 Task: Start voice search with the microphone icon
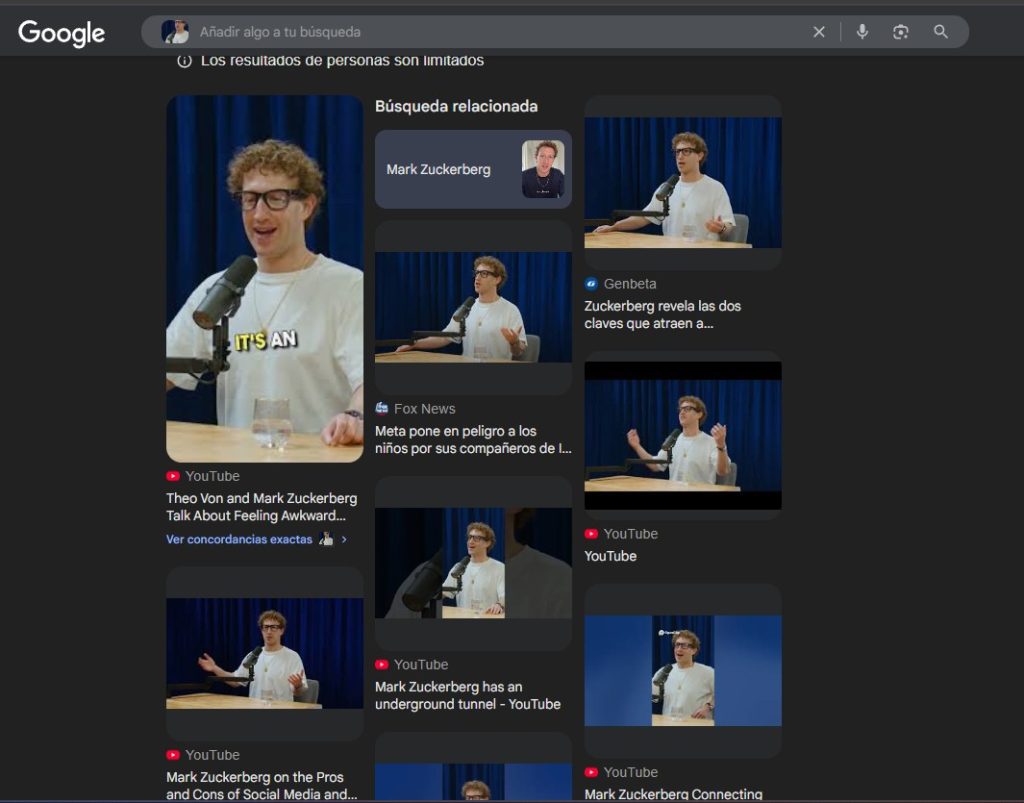862,32
